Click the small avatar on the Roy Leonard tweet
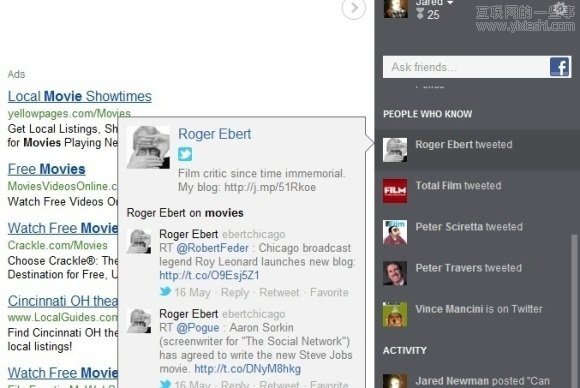The image size is (580, 388). click(139, 242)
